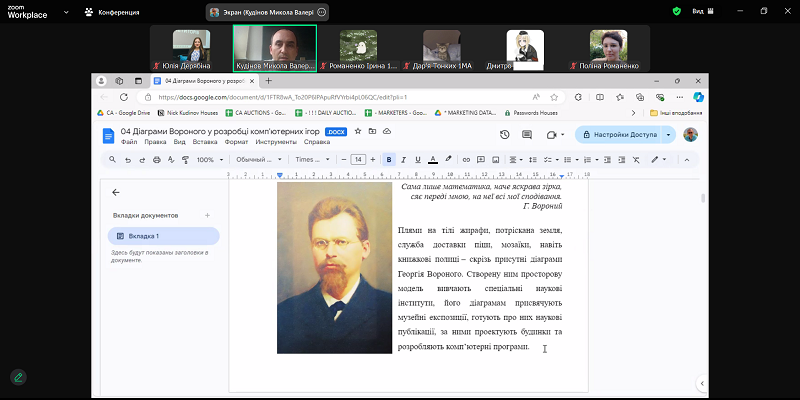The width and height of the screenshot is (800, 400).
Task: Open Edge settings and more menu
Action: tap(680, 97)
